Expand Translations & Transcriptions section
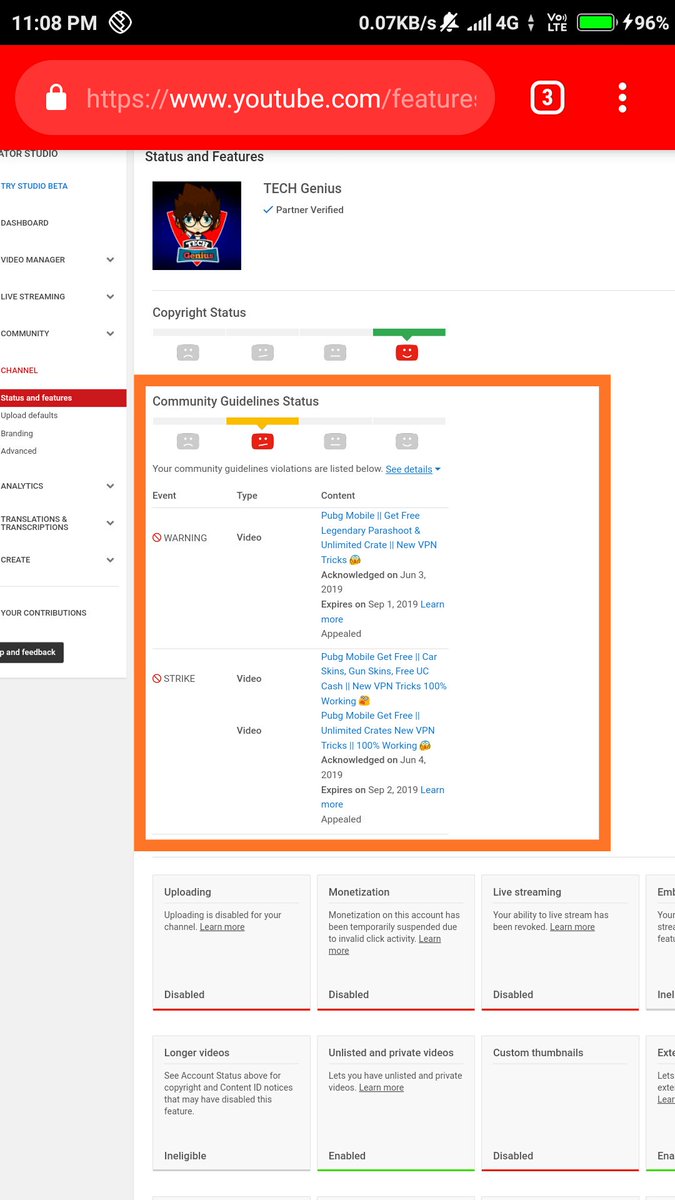Image resolution: width=675 pixels, height=1200 pixels. [x=110, y=523]
